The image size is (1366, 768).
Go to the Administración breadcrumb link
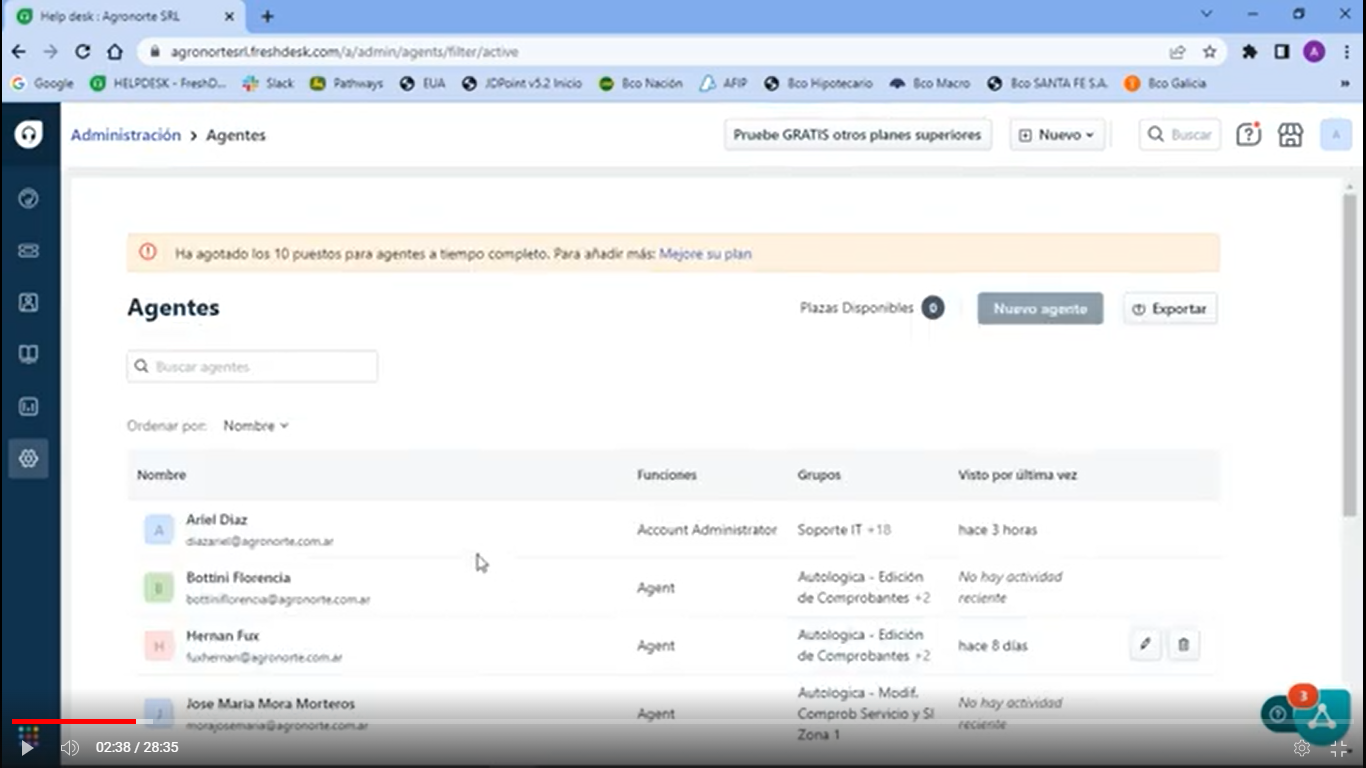click(126, 135)
